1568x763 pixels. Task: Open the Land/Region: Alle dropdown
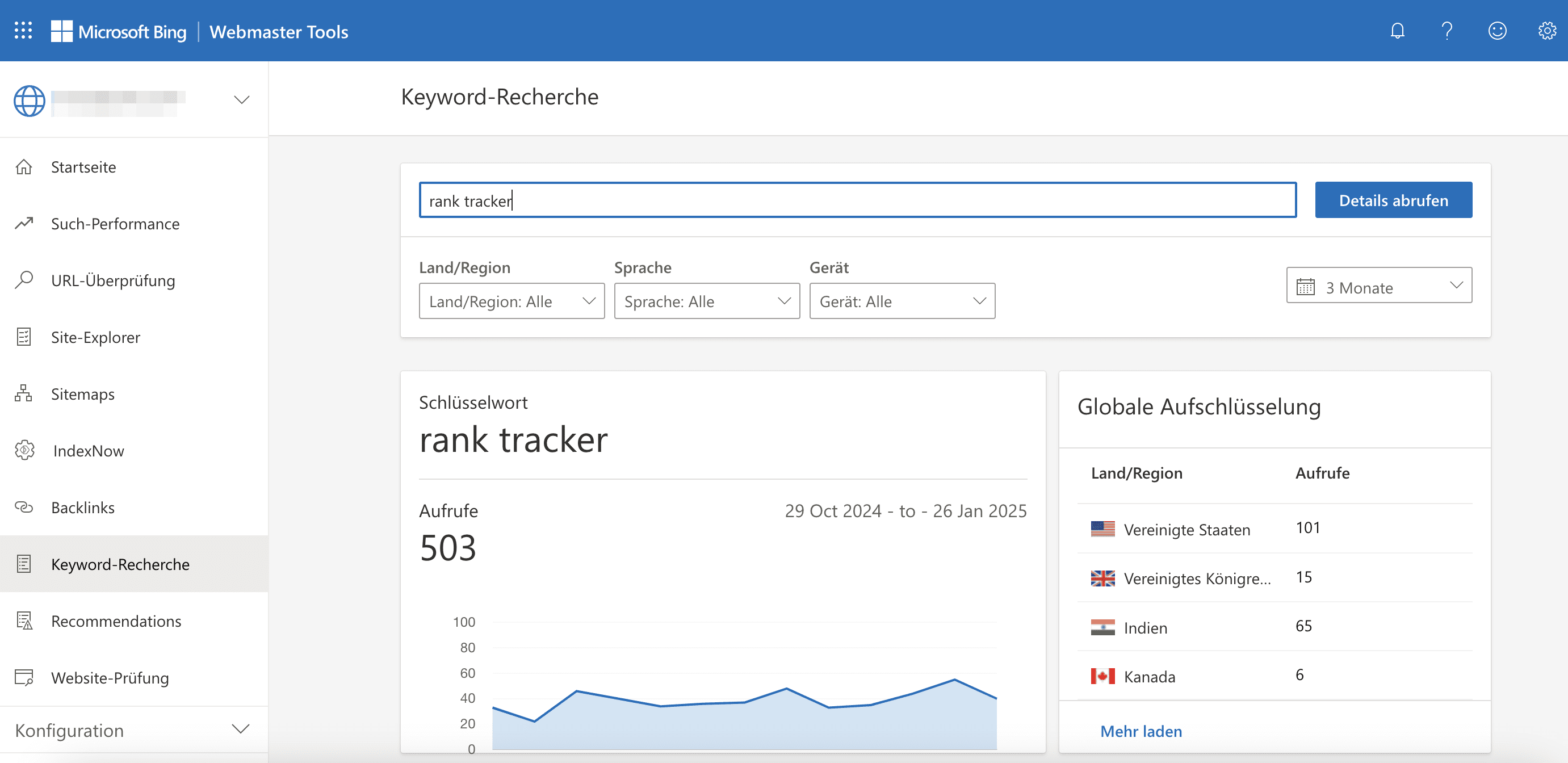[x=512, y=301]
